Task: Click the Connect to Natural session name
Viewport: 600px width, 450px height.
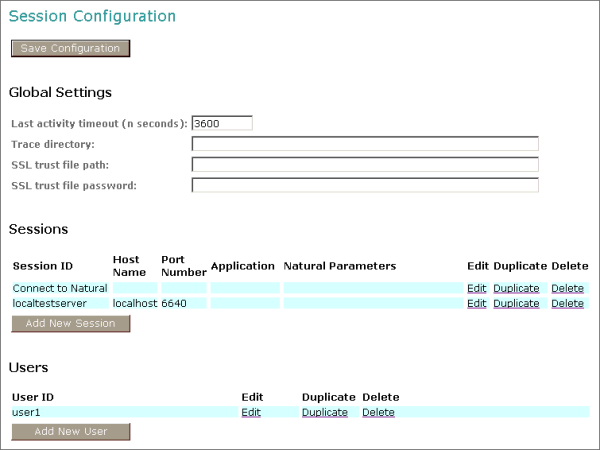Action: click(59, 288)
